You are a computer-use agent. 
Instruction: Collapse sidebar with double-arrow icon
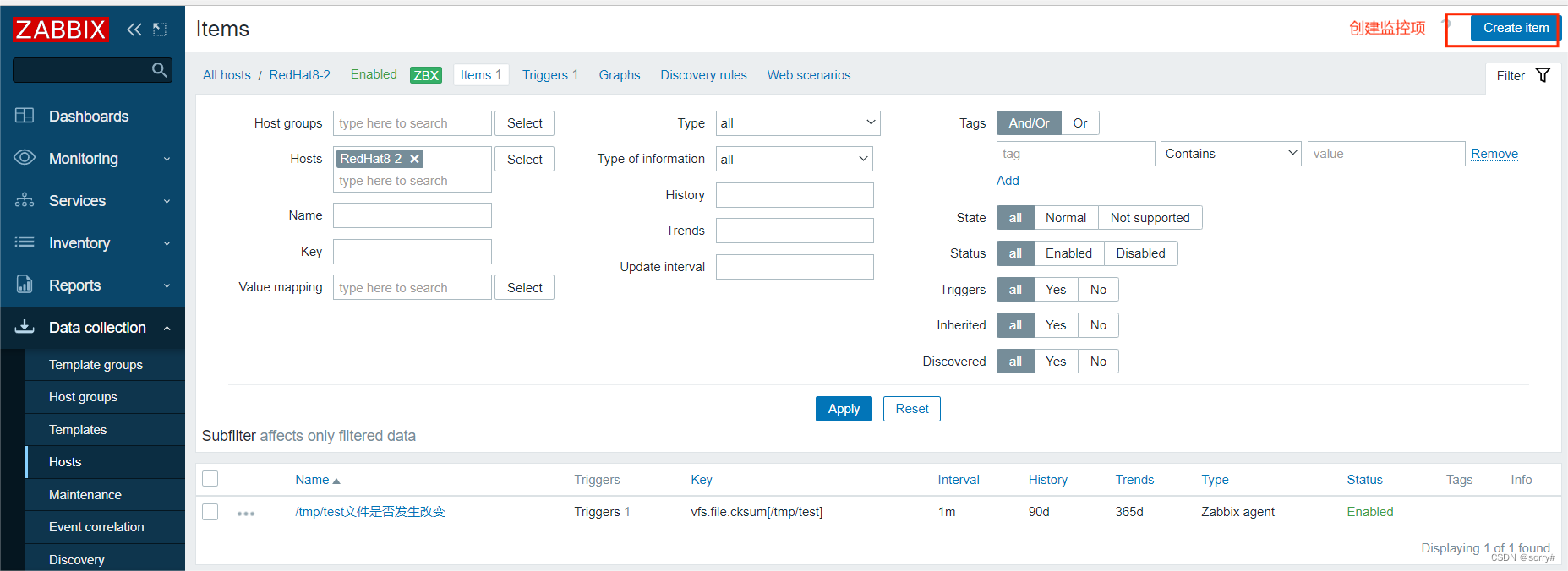coord(134,30)
